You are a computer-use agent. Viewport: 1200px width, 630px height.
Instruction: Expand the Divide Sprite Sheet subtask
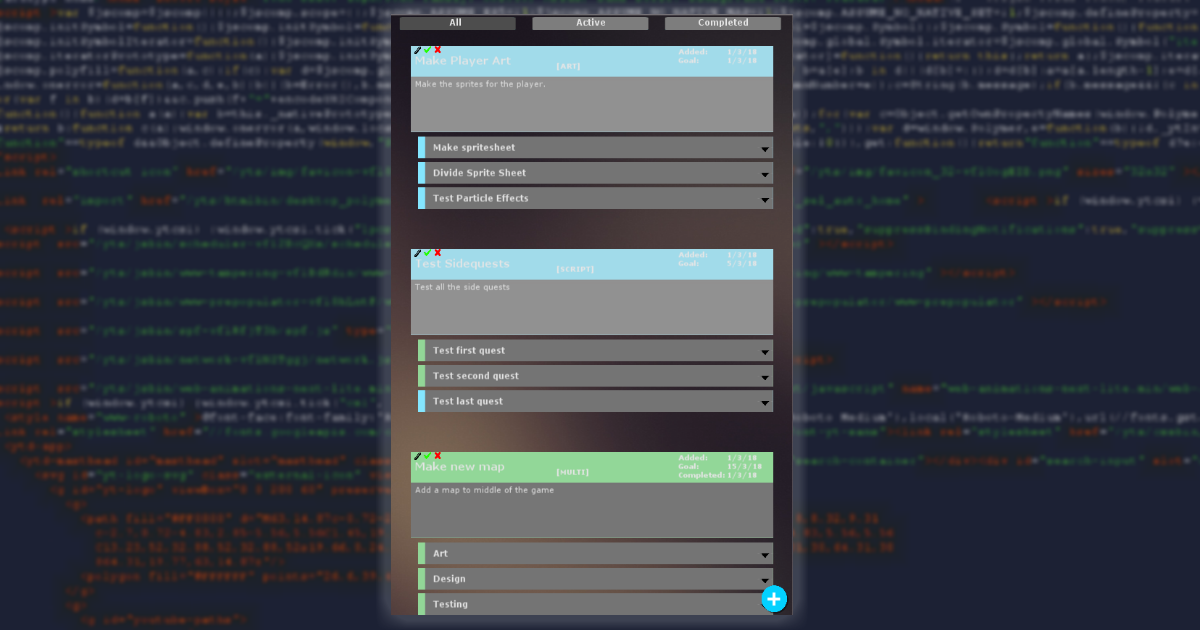tap(765, 174)
